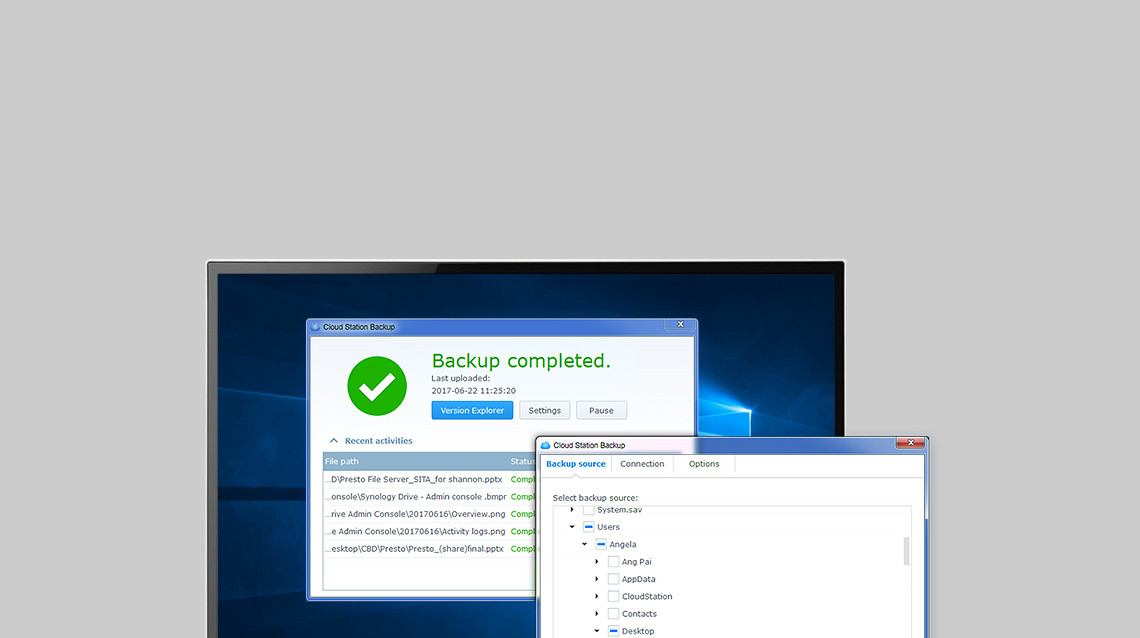Click the 'Angela' folder label
Screen dimensions: 1140x638
623,544
